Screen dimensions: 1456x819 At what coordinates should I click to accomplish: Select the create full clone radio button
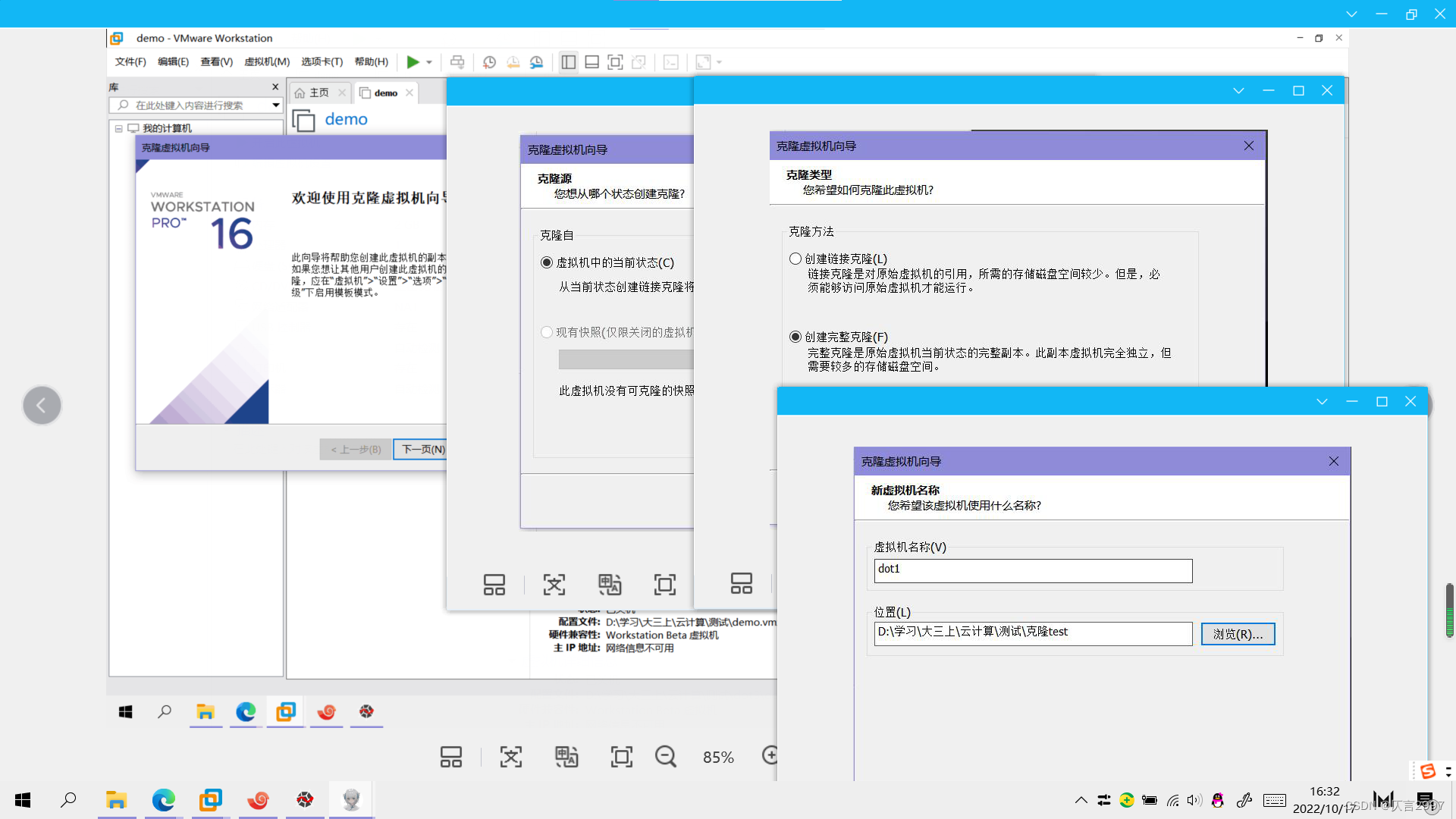tap(795, 337)
